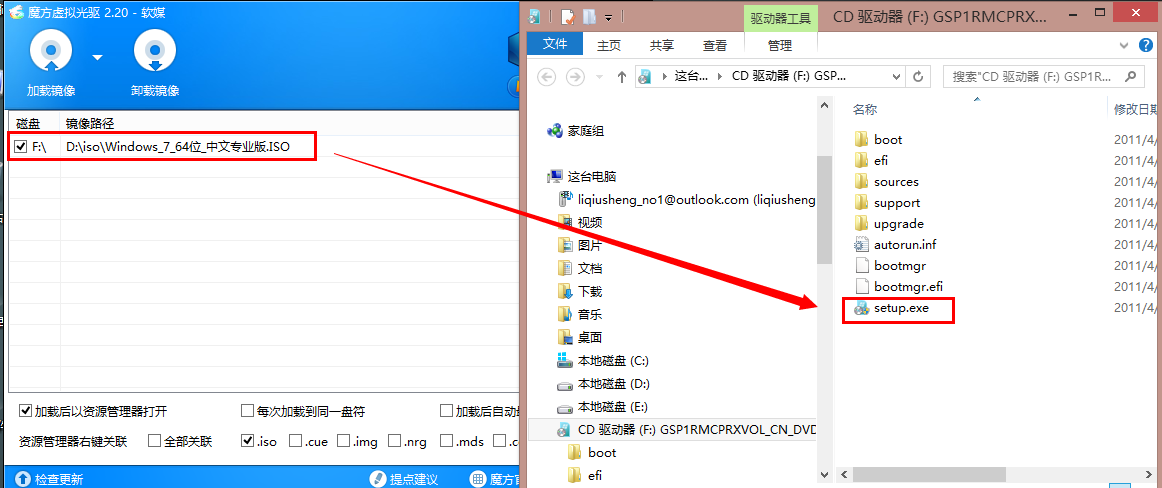The image size is (1162, 488).
Task: Click 检查更新 (check for updates) link
Action: coord(59,479)
